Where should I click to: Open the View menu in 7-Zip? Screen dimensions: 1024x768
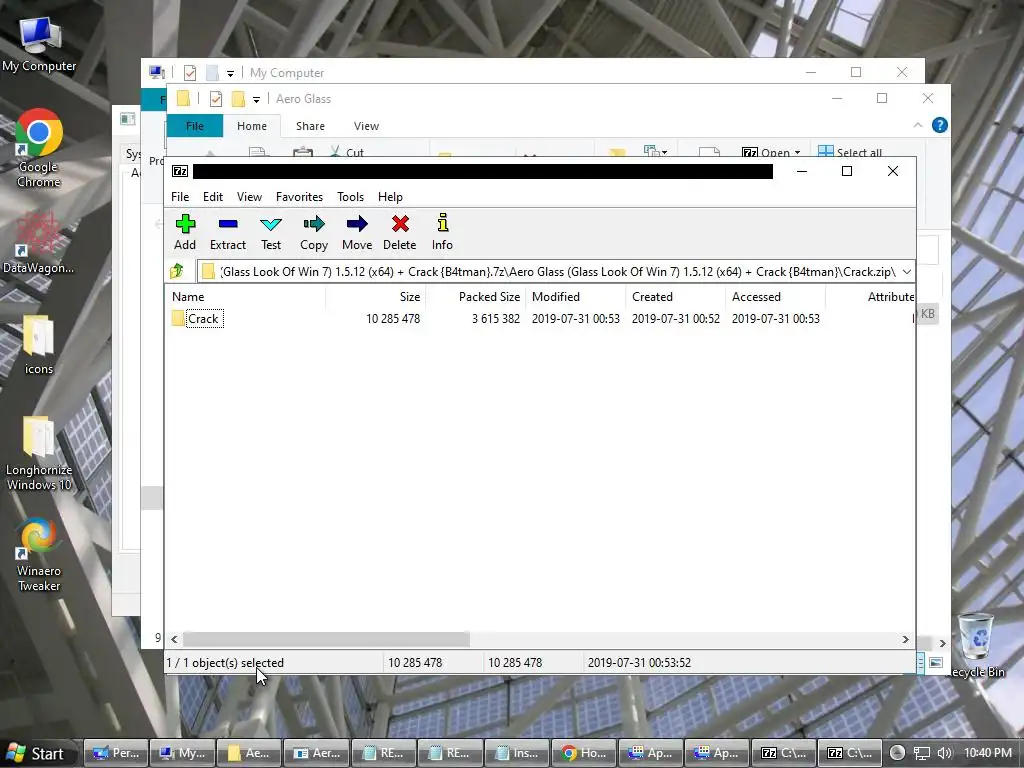point(249,197)
